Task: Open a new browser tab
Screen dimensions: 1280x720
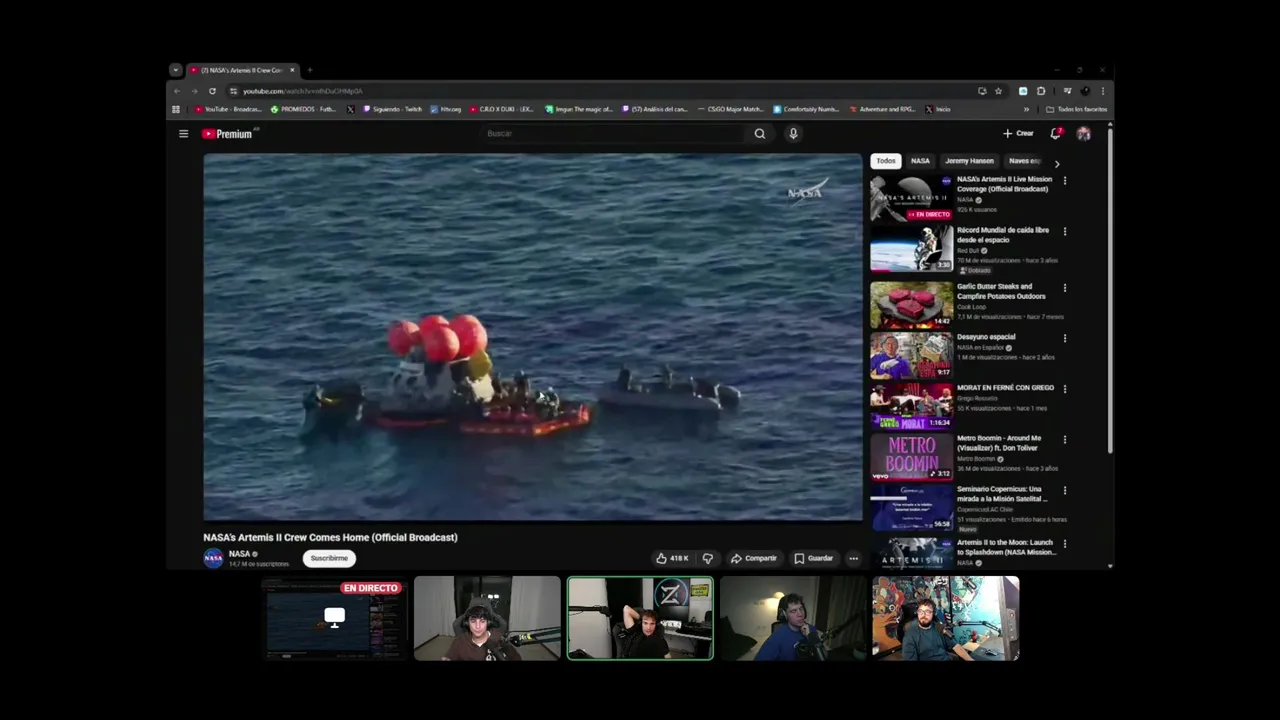Action: (x=310, y=70)
